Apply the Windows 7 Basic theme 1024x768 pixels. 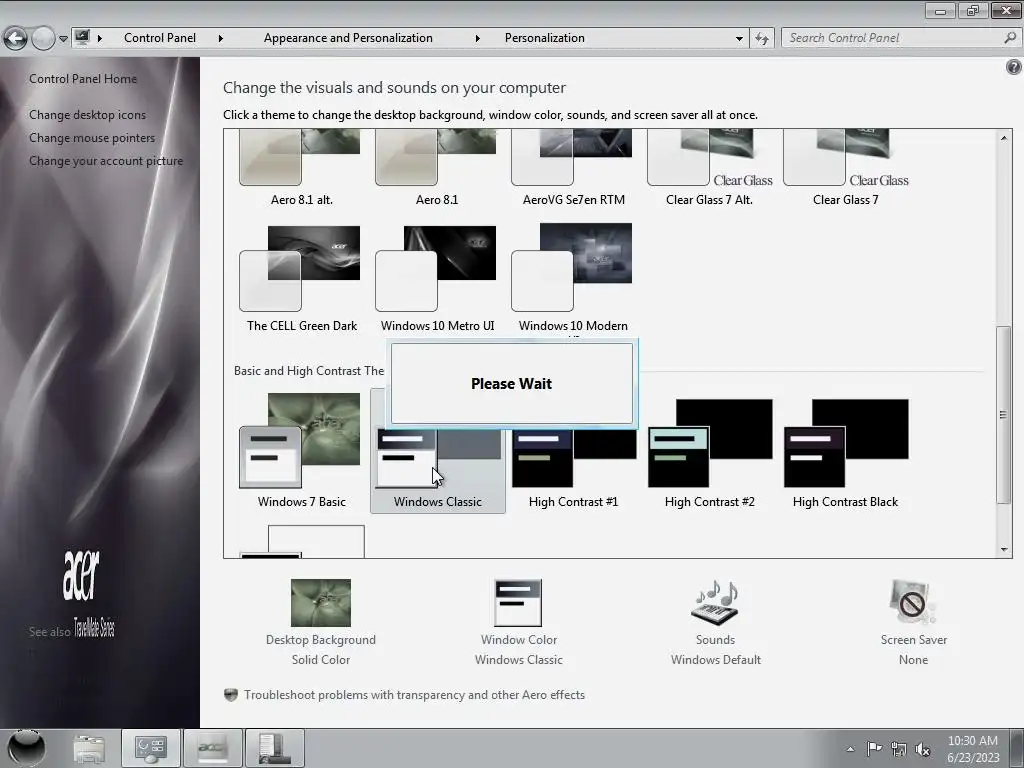tap(301, 451)
